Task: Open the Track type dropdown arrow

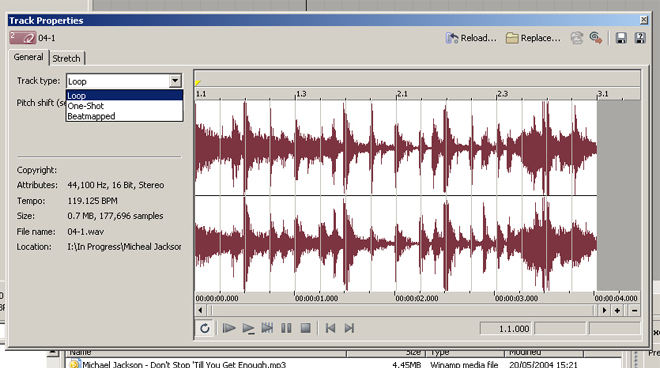Action: [x=175, y=81]
